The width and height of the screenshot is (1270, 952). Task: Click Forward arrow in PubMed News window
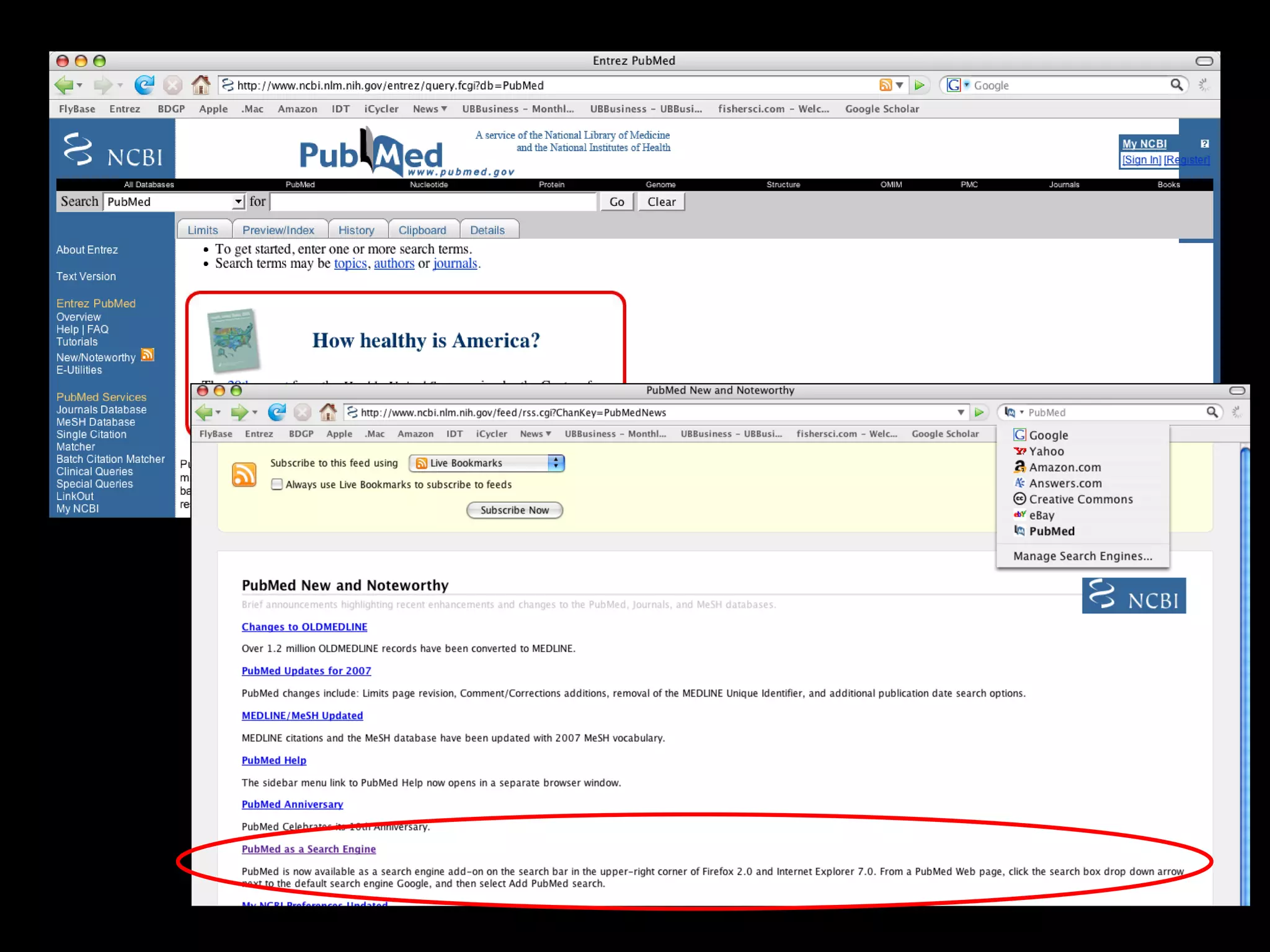[x=239, y=412]
